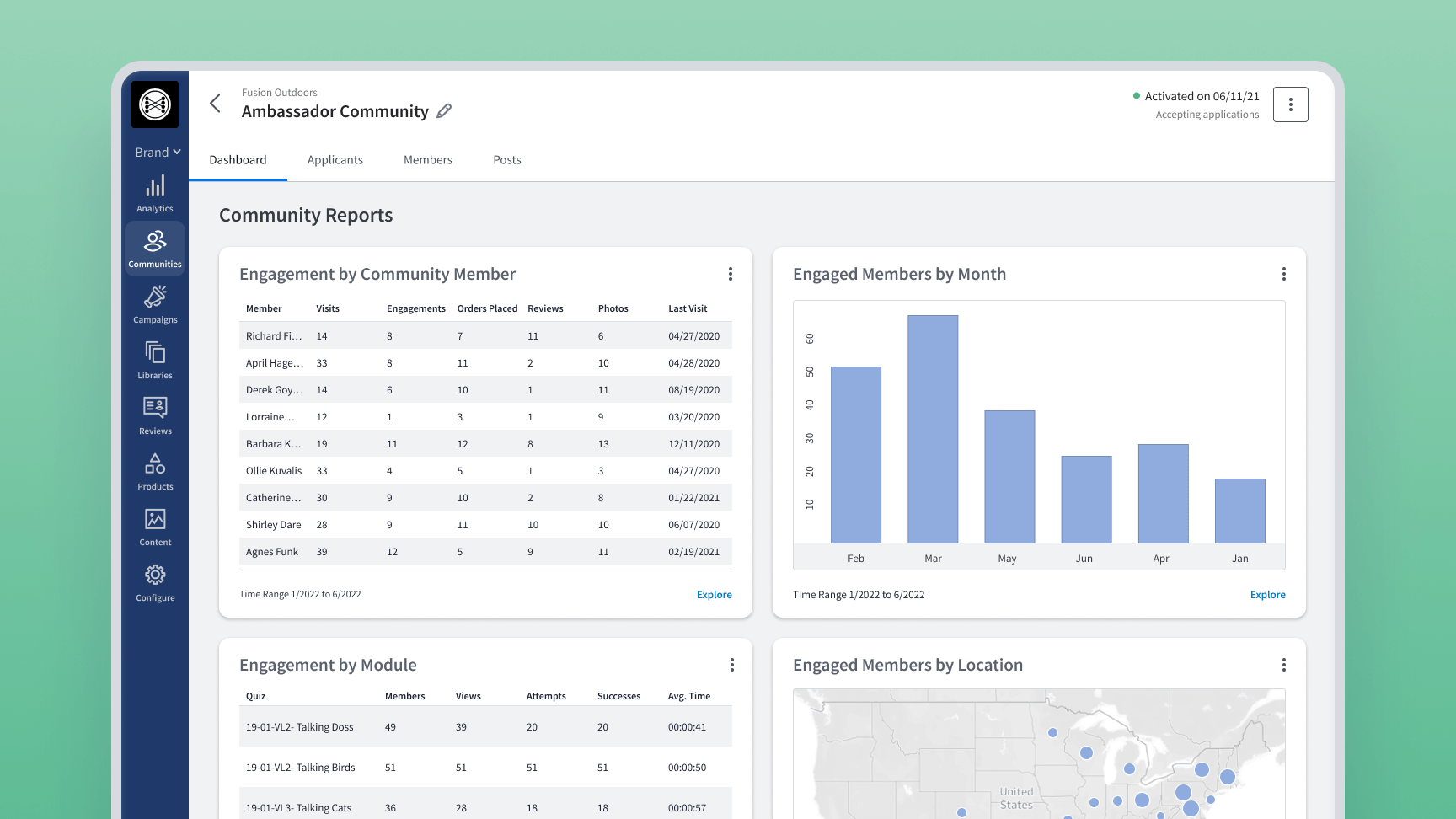Select the Catherine… member row

pos(485,497)
